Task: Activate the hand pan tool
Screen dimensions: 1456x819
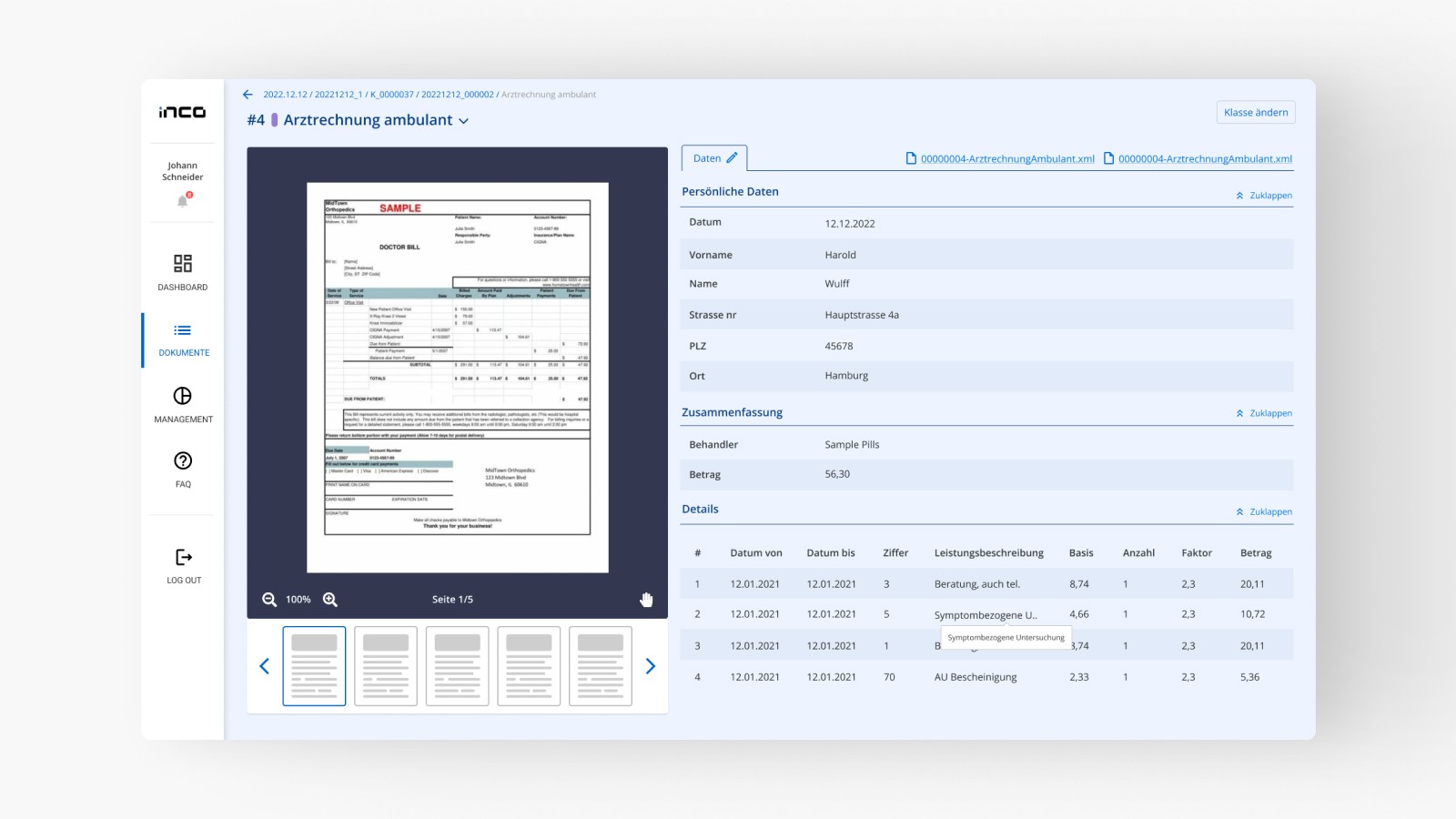Action: pos(646,600)
